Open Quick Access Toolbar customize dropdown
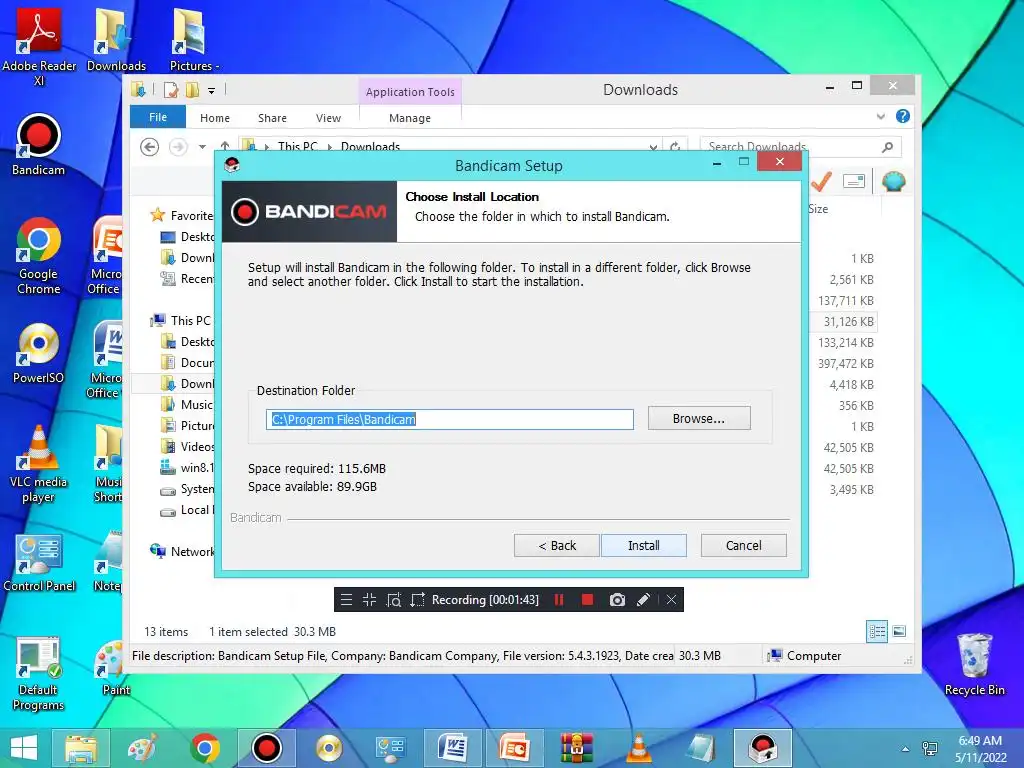Viewport: 1024px width, 768px height. point(212,91)
